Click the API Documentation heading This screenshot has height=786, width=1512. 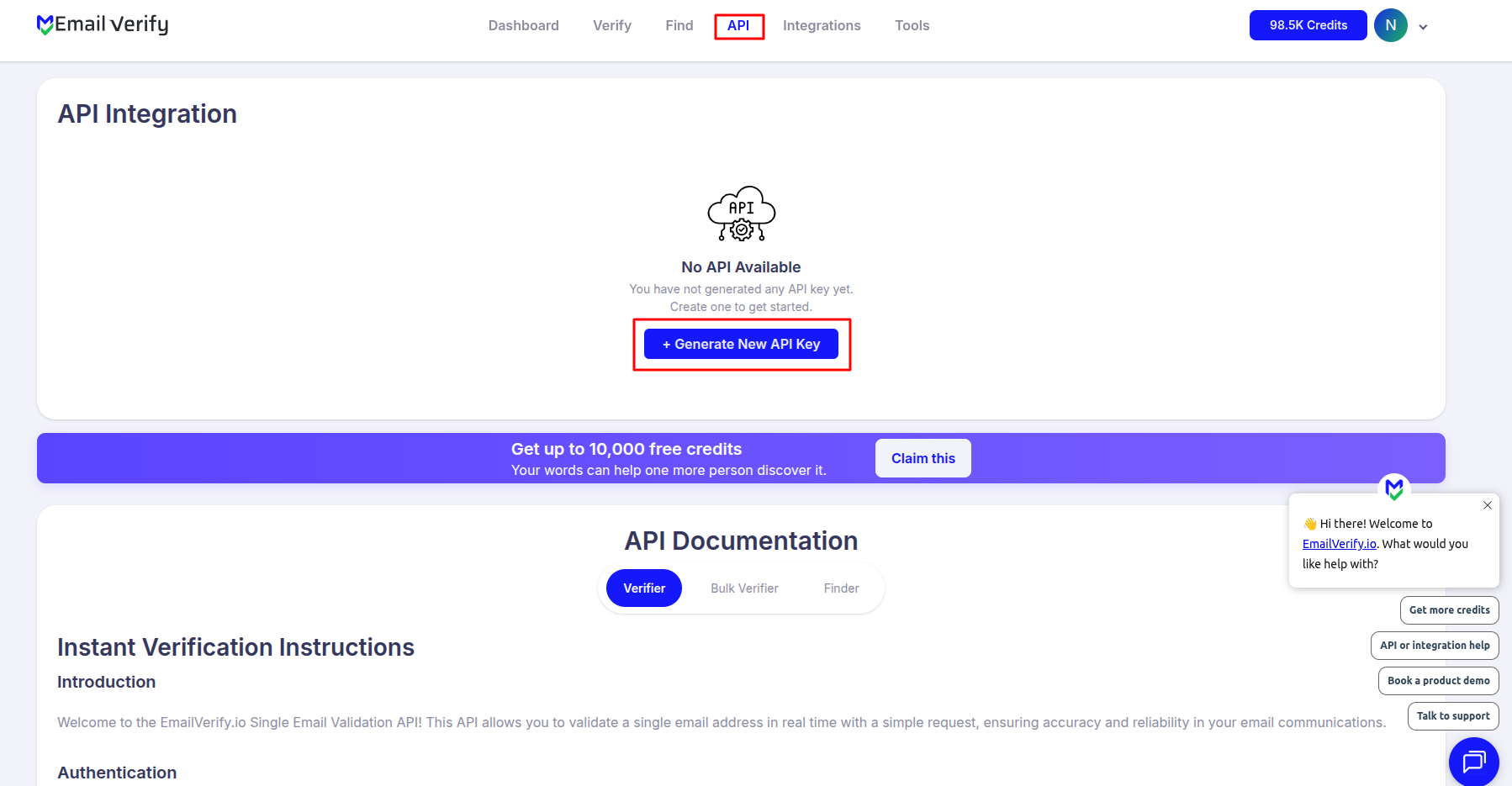click(x=741, y=541)
